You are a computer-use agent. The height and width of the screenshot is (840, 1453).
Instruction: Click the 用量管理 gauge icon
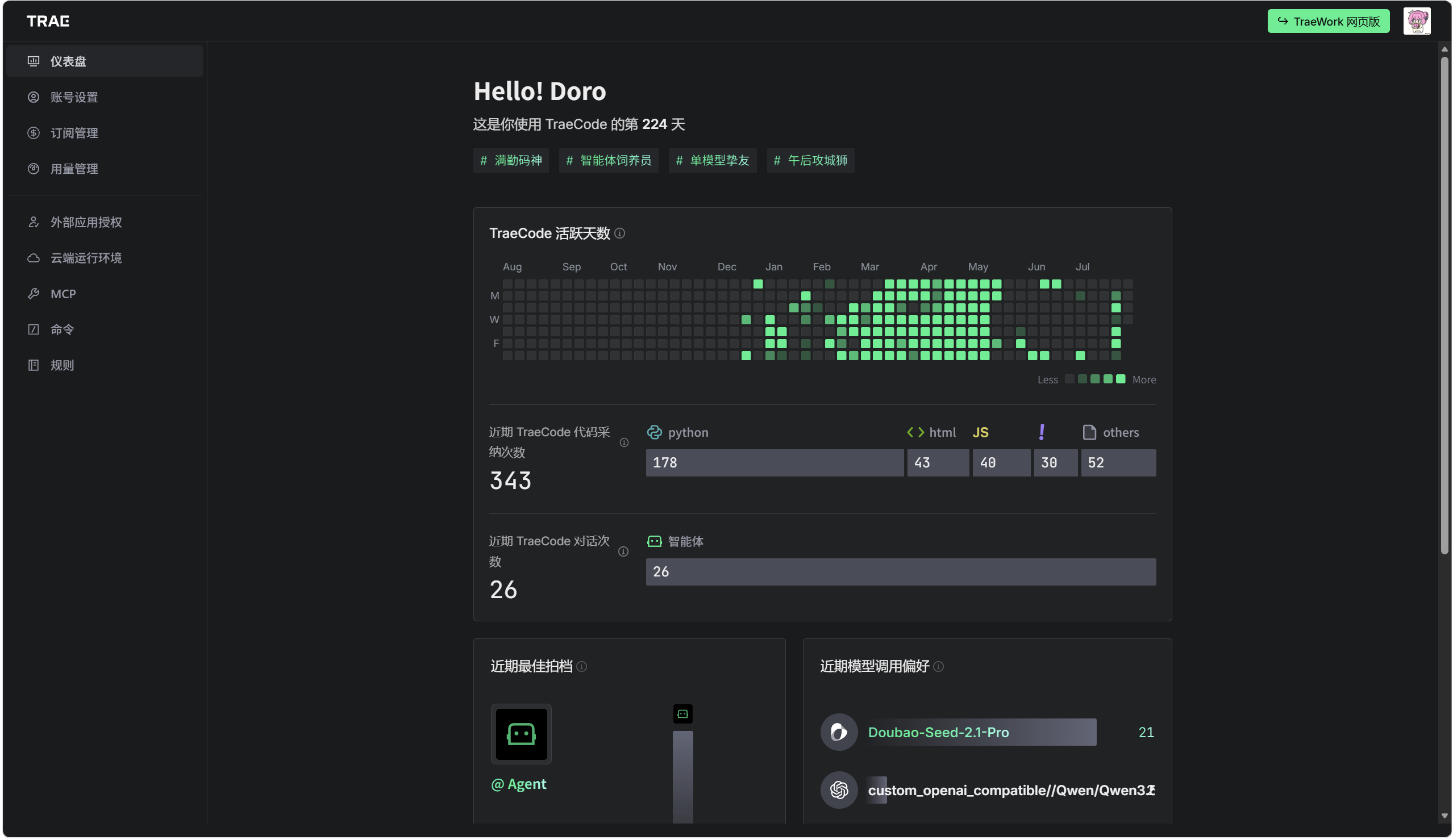coord(34,168)
